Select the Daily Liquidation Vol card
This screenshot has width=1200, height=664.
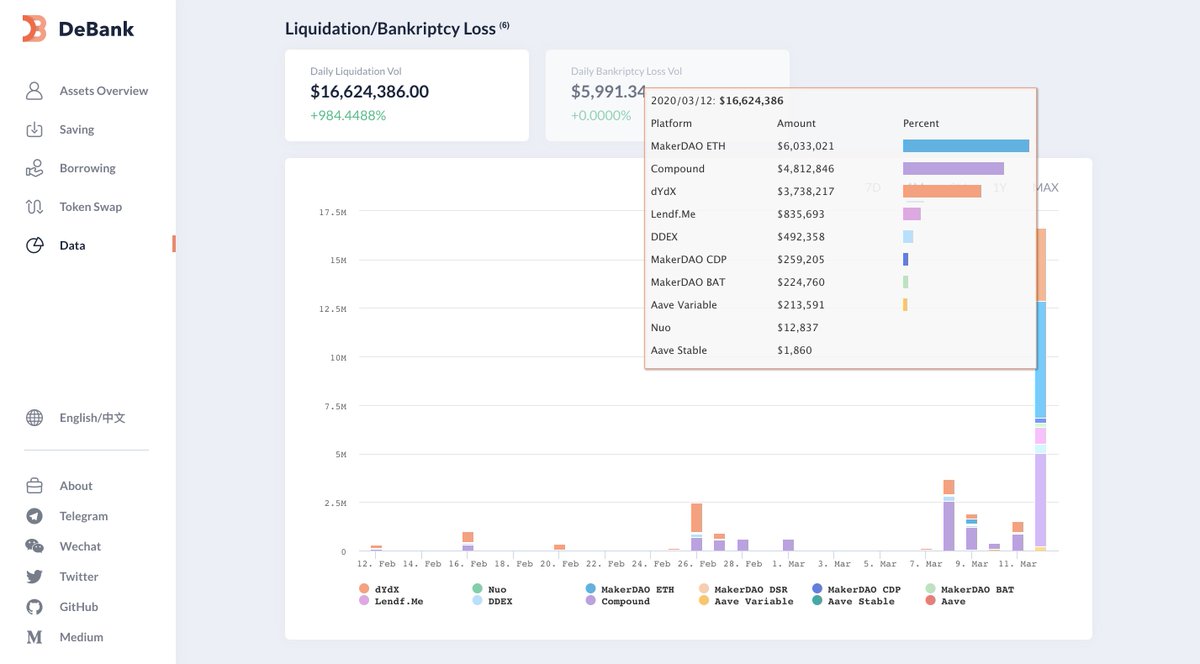[x=406, y=95]
